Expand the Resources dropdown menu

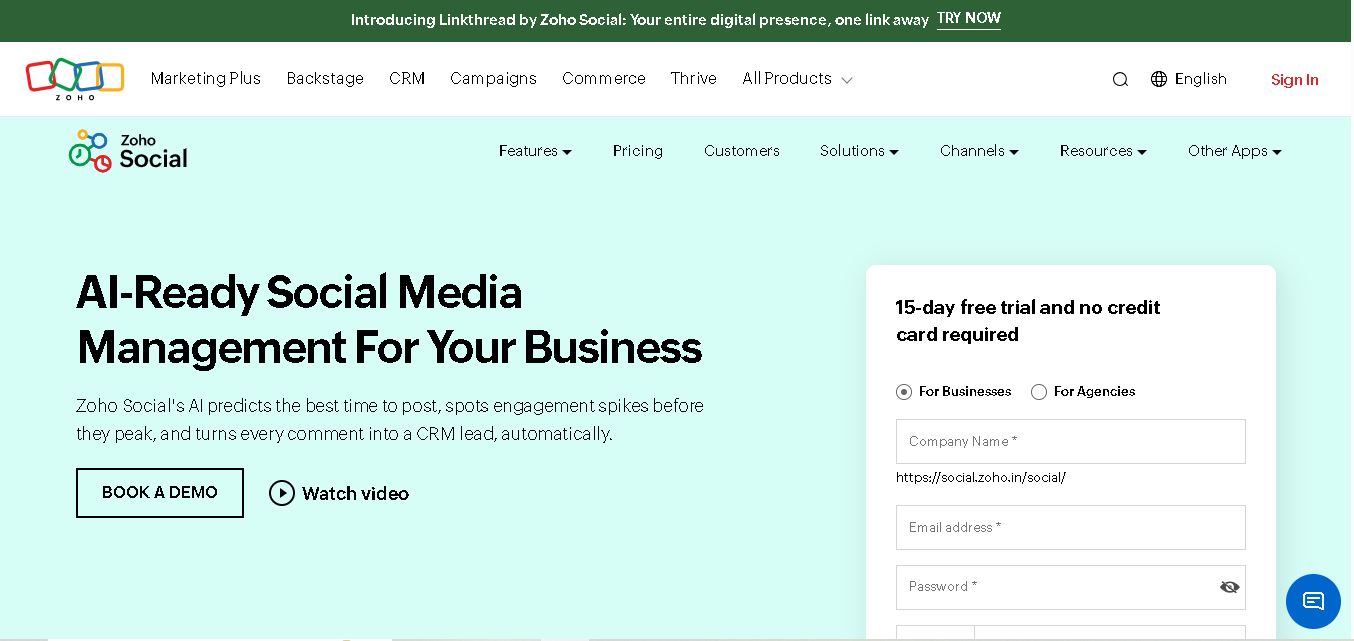coord(1103,151)
